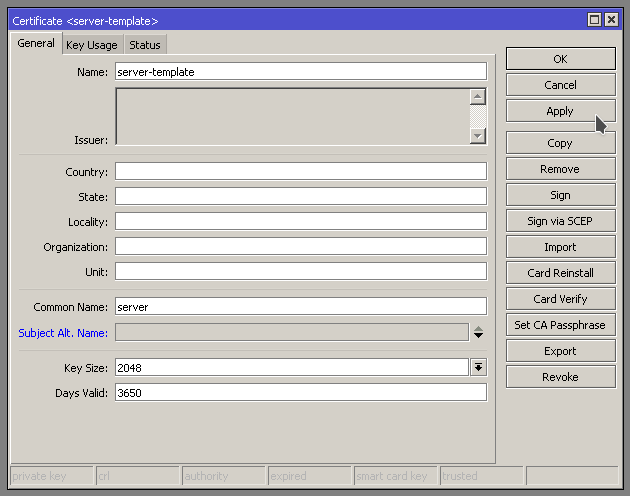
Task: Revoke the certificate
Action: 560,377
